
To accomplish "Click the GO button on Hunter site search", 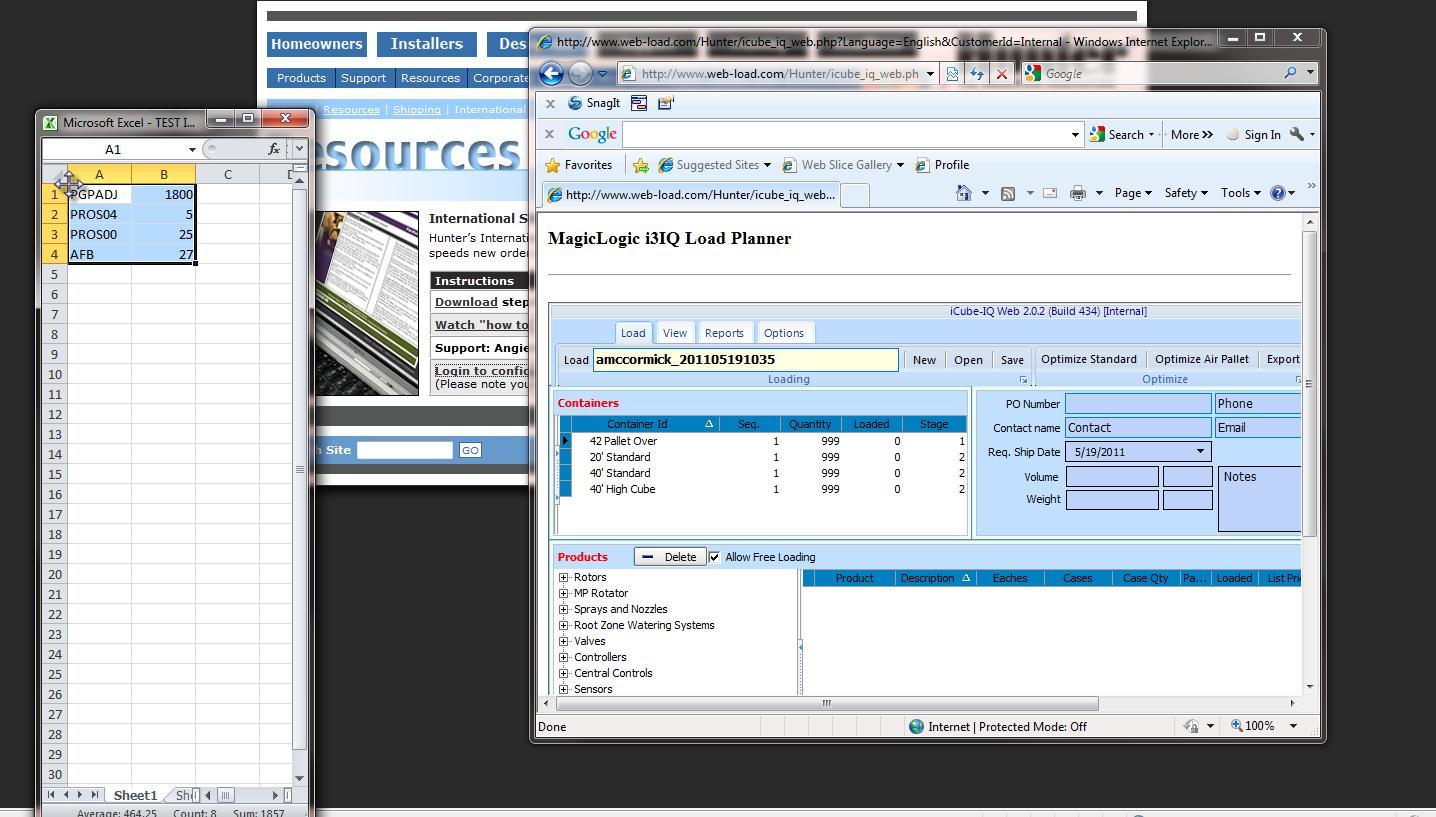I will [x=470, y=450].
